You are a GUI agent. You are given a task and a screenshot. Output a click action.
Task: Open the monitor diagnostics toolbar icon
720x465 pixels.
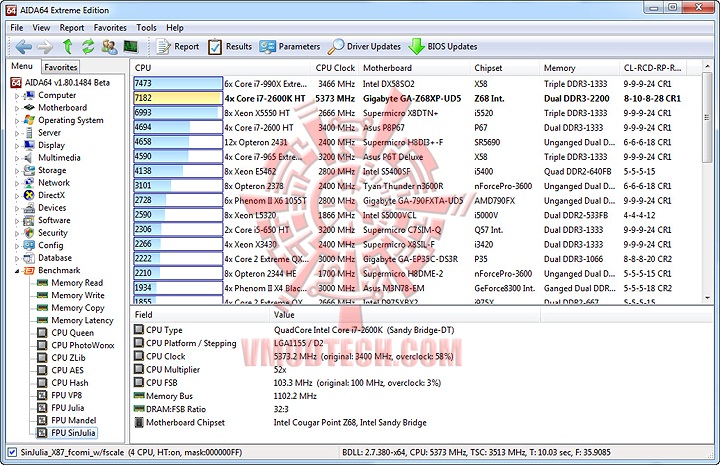131,46
